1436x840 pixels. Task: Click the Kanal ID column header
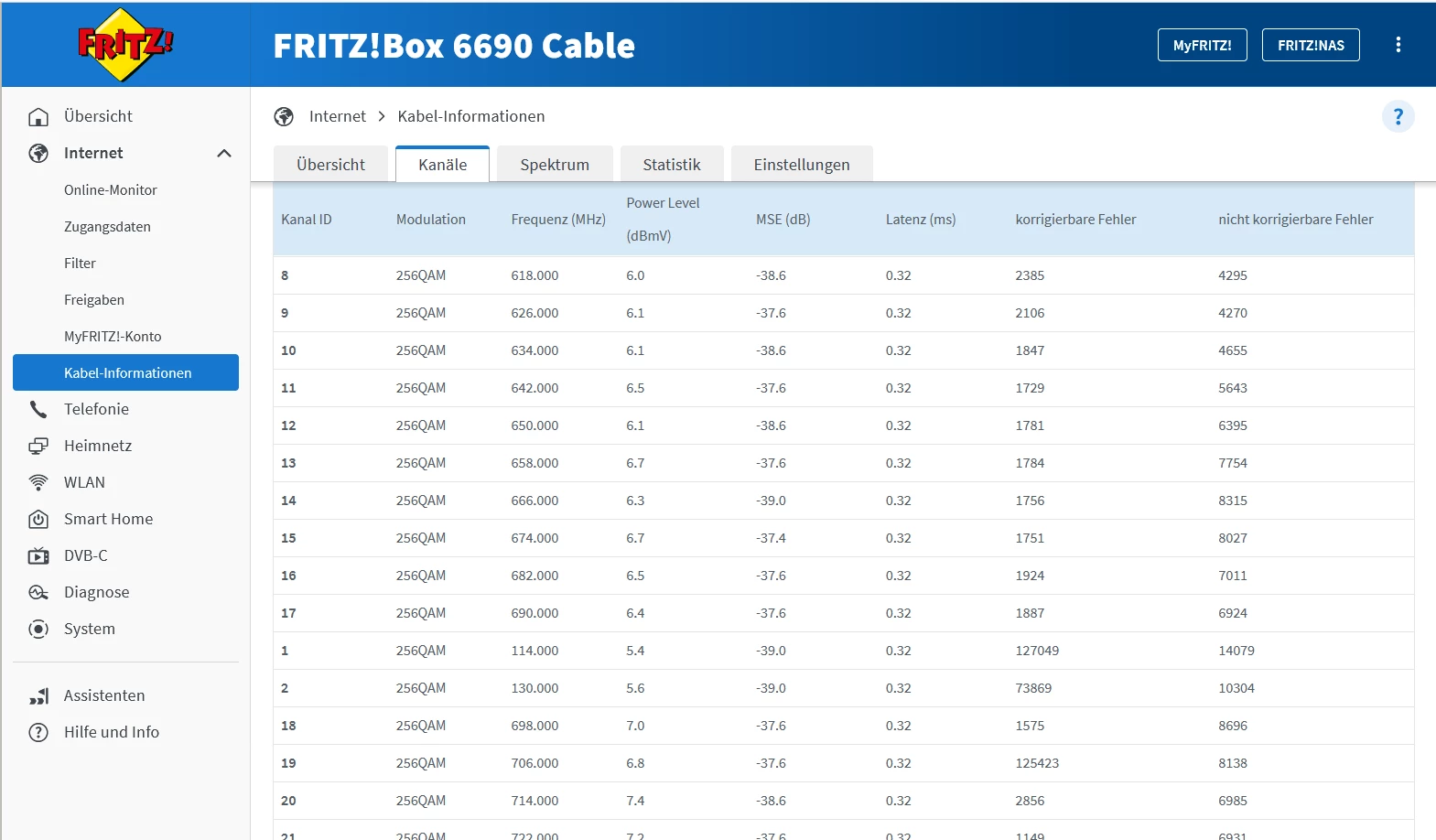[307, 220]
